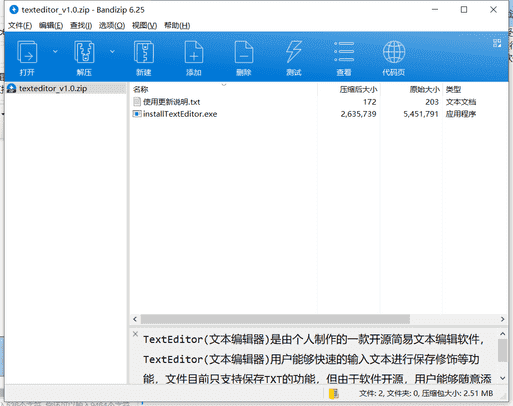Click the horizontal scrollbar left arrow
The image size is (513, 406).
pyautogui.click(x=135, y=319)
